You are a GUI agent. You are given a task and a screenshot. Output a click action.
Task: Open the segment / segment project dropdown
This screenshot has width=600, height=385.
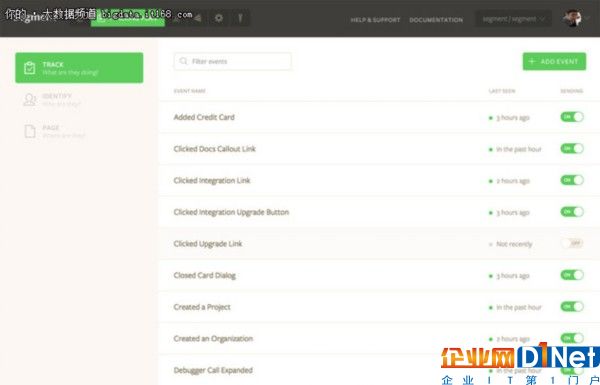513,19
